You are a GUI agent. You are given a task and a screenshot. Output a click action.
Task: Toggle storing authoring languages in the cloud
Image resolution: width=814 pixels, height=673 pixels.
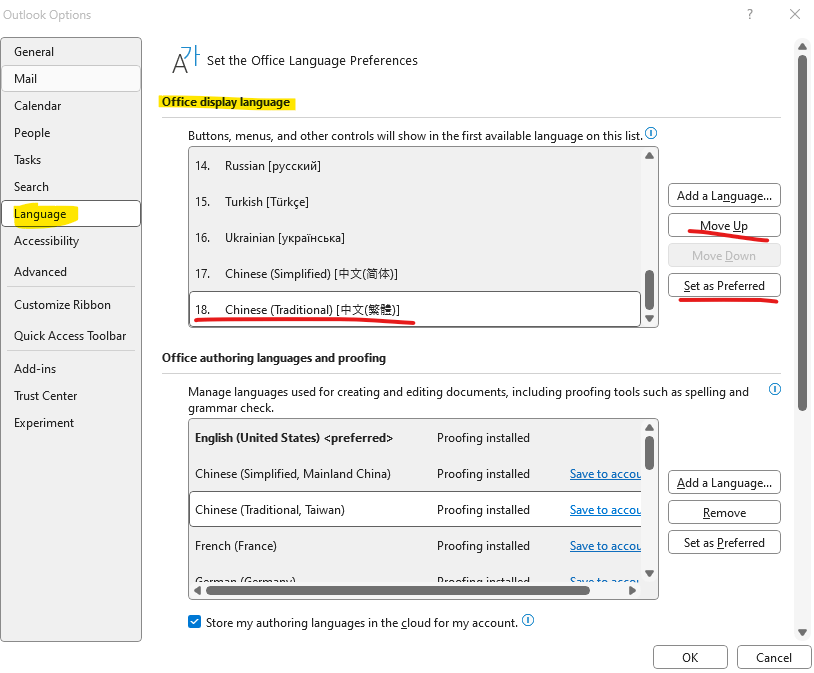(195, 622)
